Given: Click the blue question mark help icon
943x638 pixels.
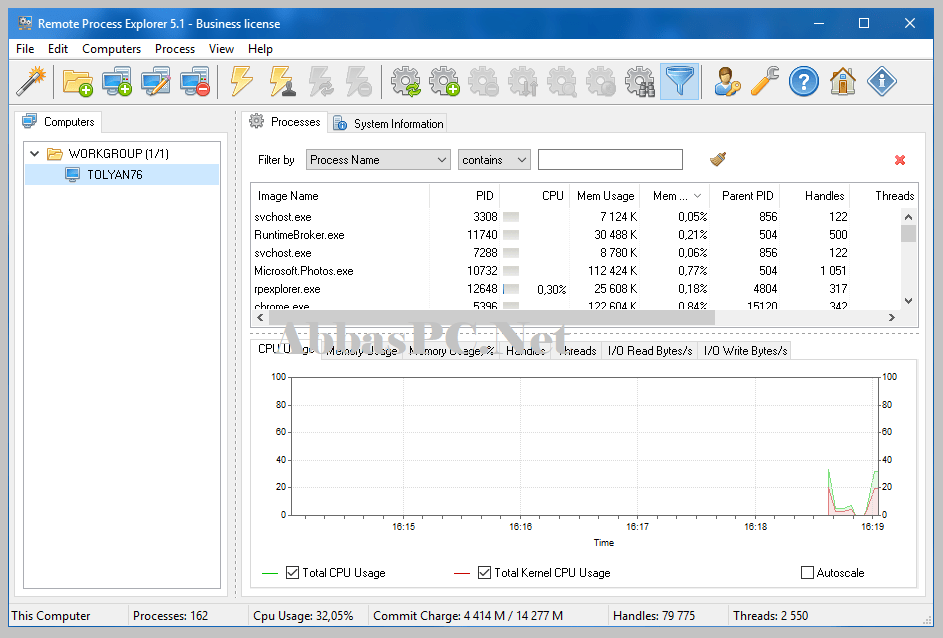Looking at the screenshot, I should (804, 81).
